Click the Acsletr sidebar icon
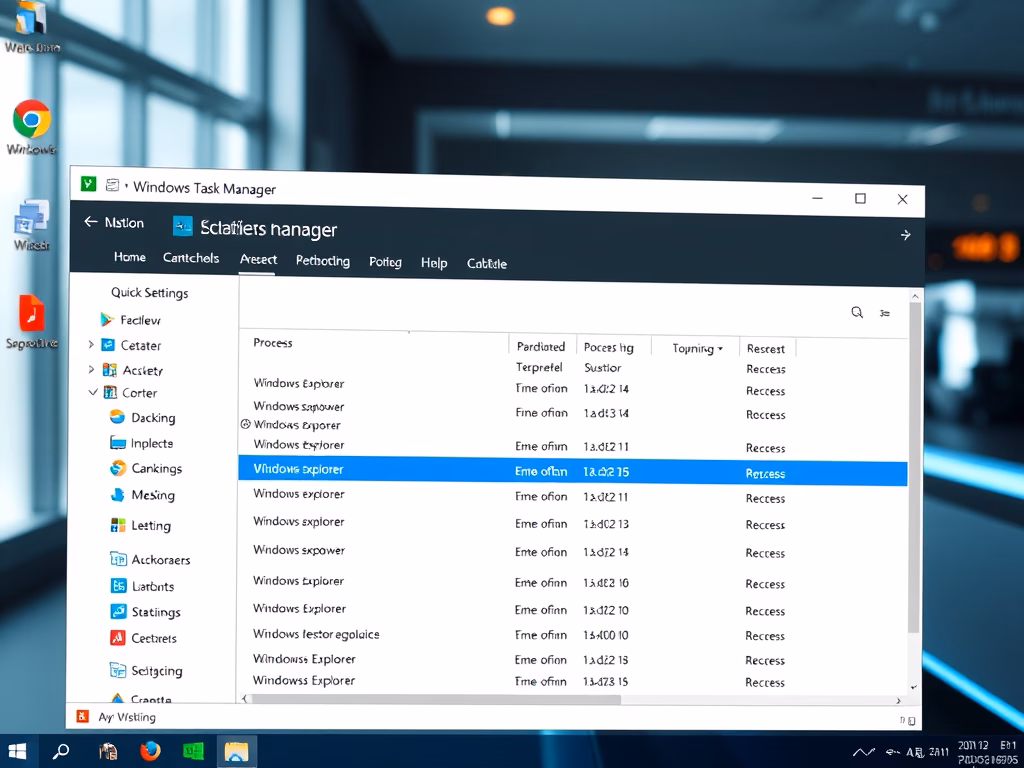Viewport: 1024px width, 768px height. click(x=110, y=370)
